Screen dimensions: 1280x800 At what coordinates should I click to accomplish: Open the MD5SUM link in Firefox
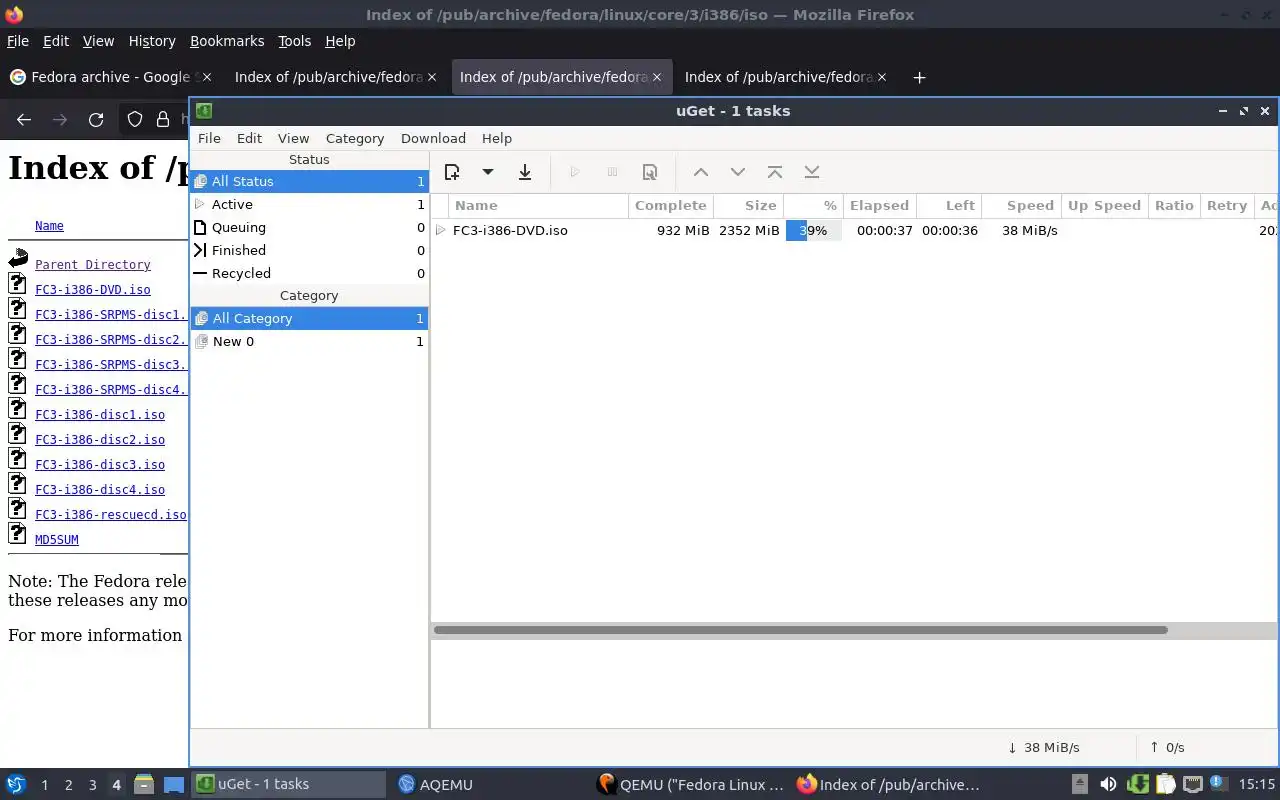coord(57,540)
